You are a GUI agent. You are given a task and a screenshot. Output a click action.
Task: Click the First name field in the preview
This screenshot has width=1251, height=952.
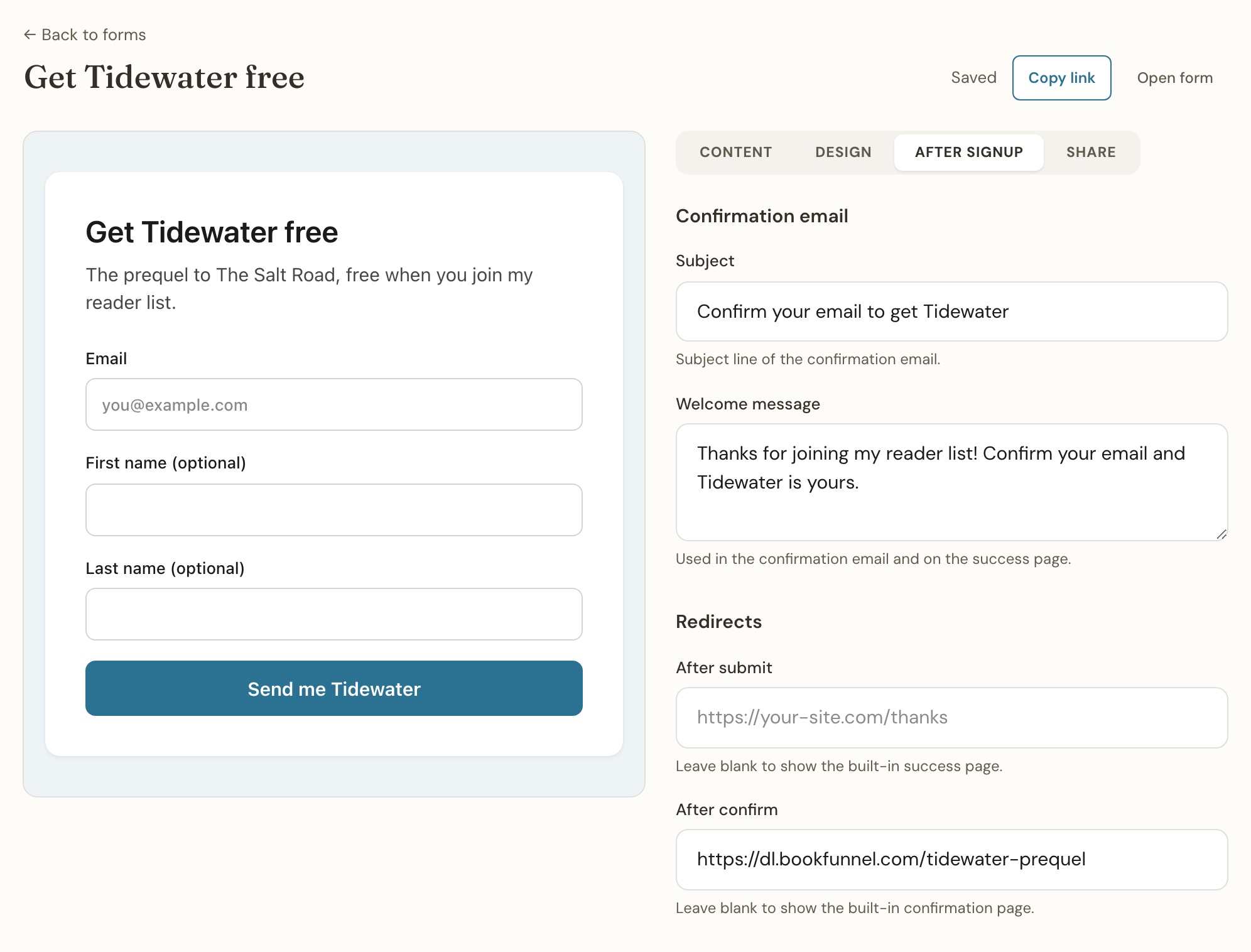pyautogui.click(x=334, y=509)
